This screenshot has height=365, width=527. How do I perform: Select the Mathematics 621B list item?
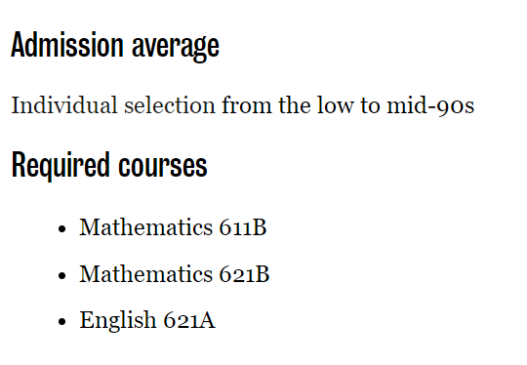(174, 274)
